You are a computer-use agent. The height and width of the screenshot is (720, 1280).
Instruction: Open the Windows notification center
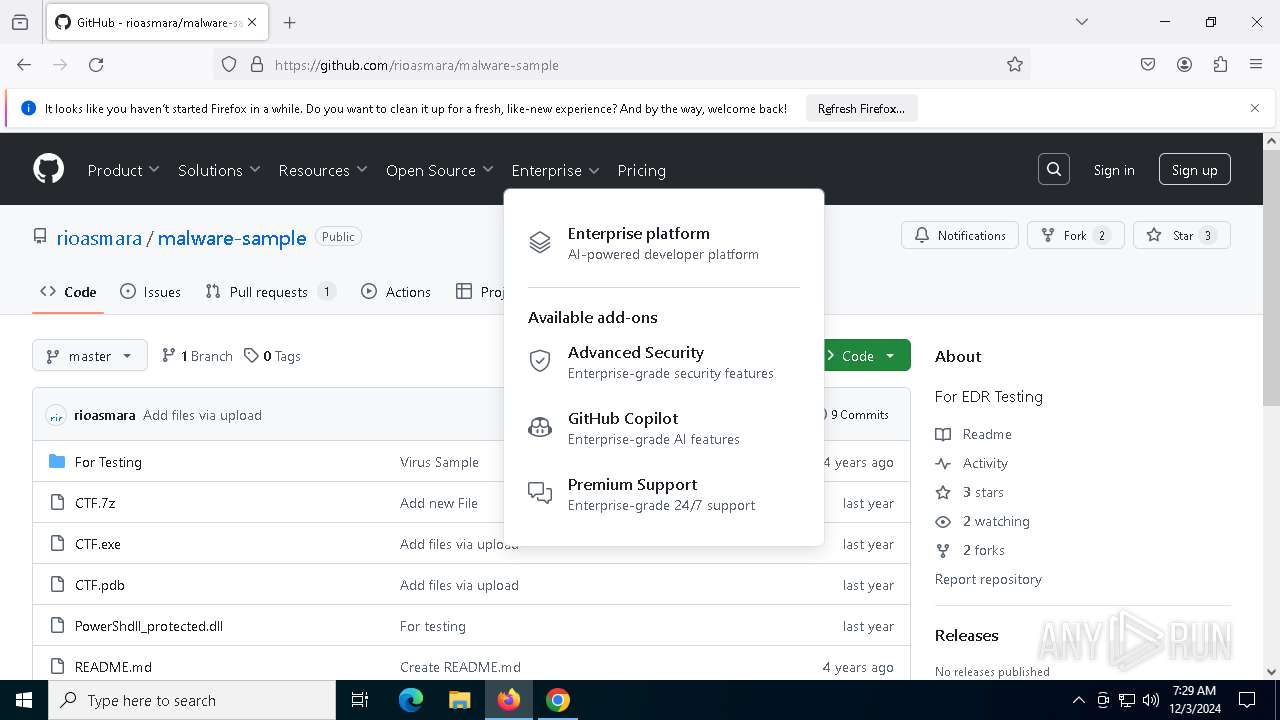coord(1247,700)
